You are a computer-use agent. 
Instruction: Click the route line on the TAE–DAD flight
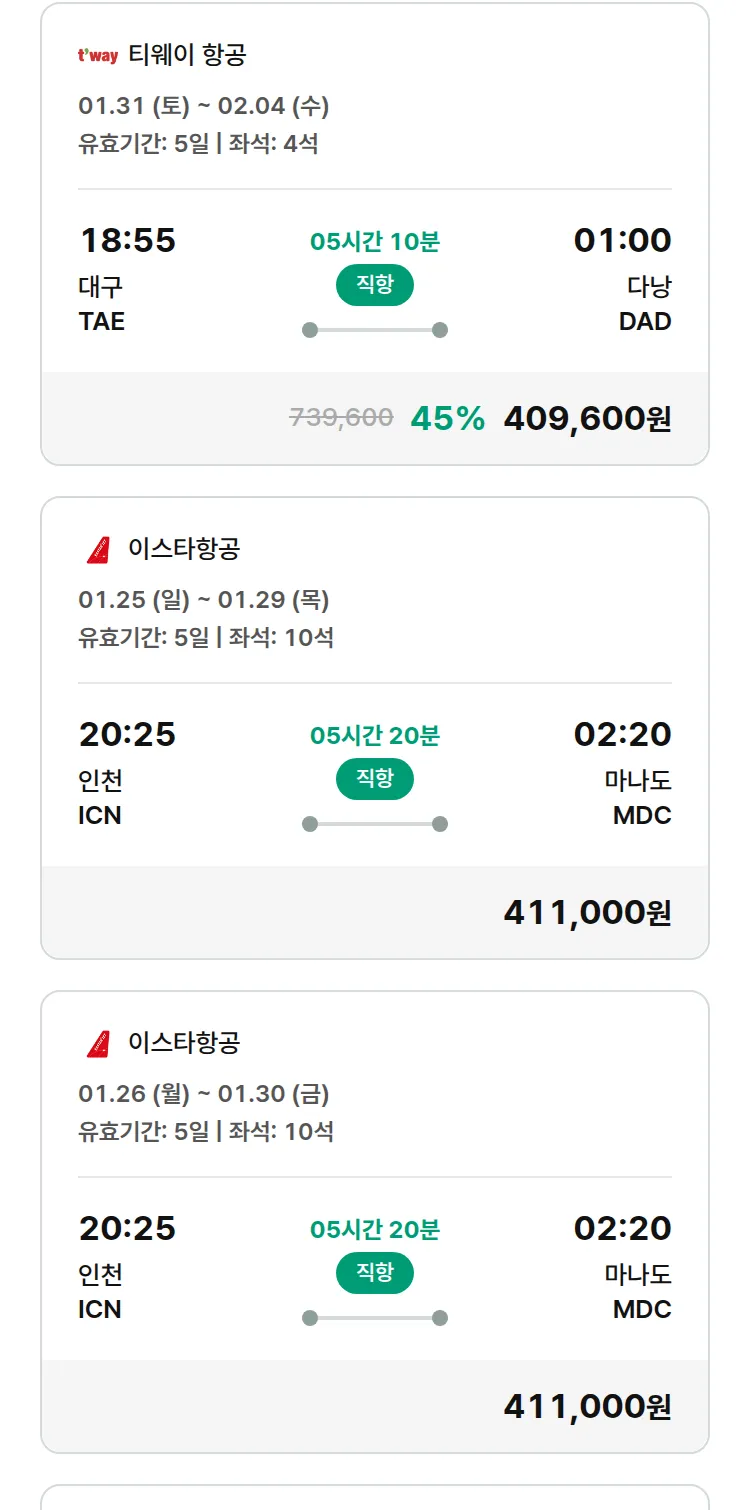pos(374,330)
